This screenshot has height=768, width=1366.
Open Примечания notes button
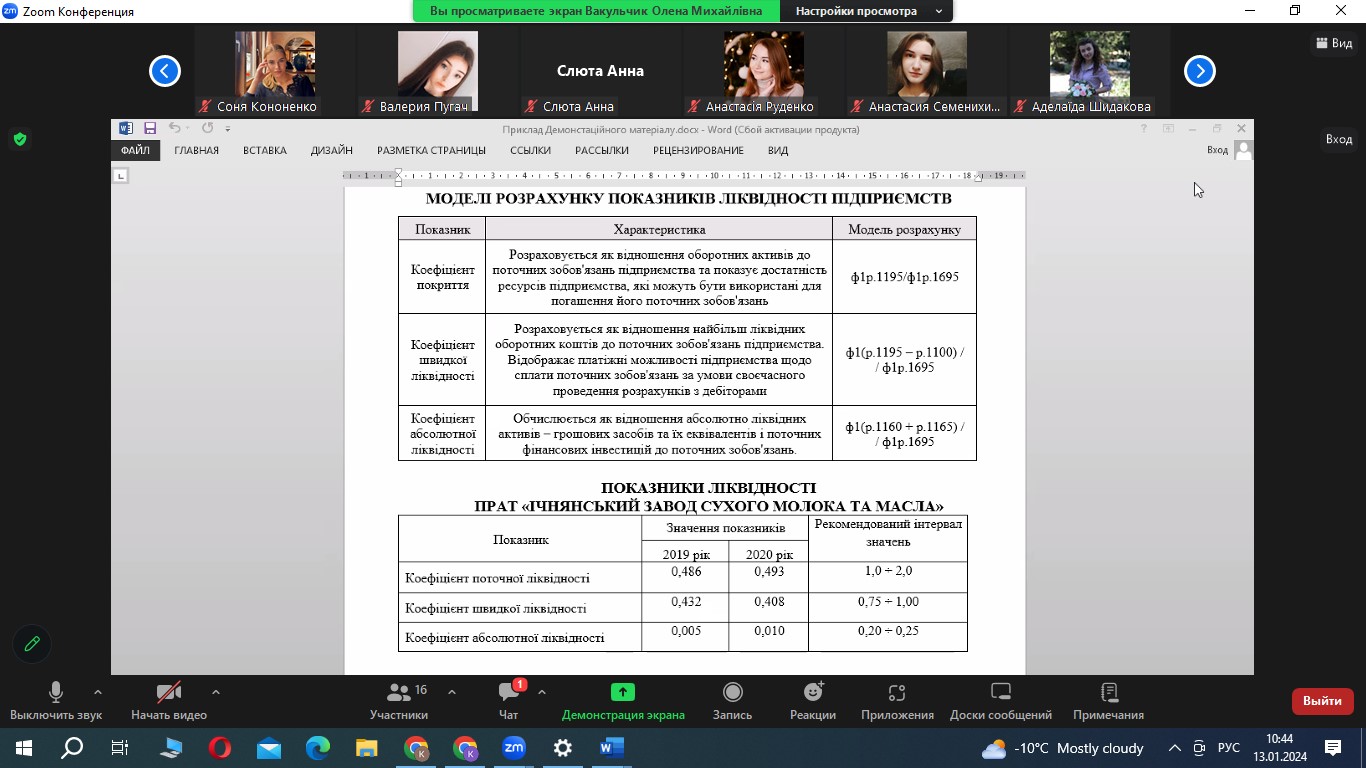point(1108,701)
